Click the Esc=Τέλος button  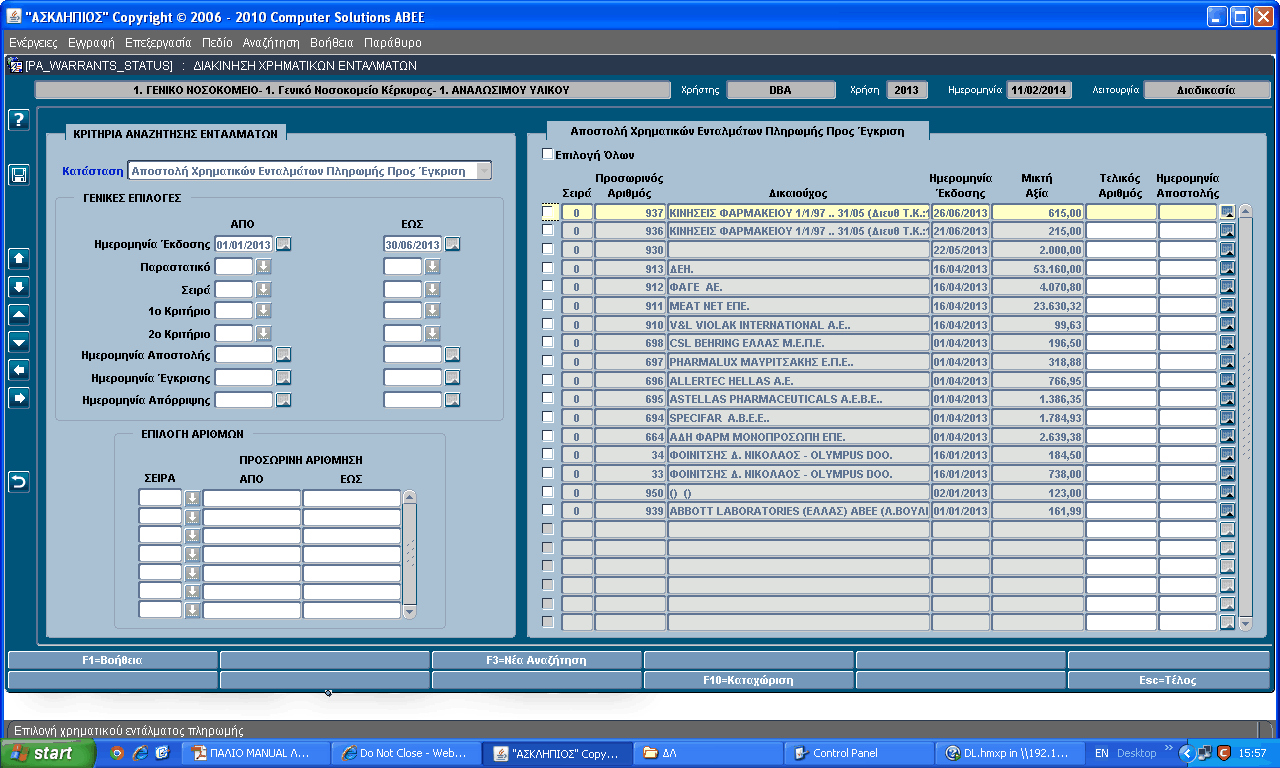coord(1169,680)
